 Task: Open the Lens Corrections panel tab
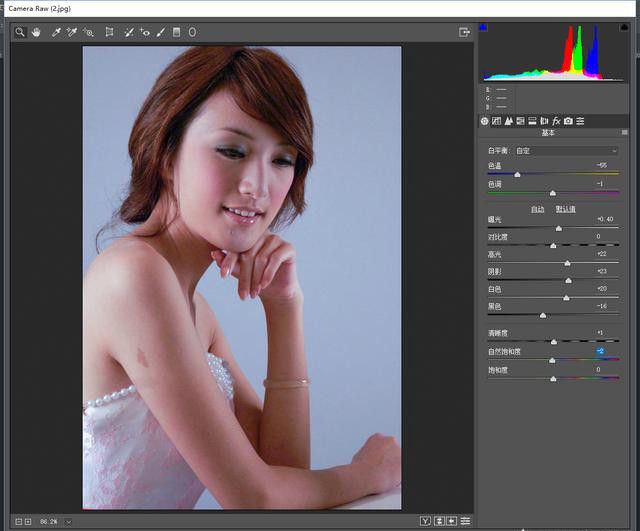544,121
